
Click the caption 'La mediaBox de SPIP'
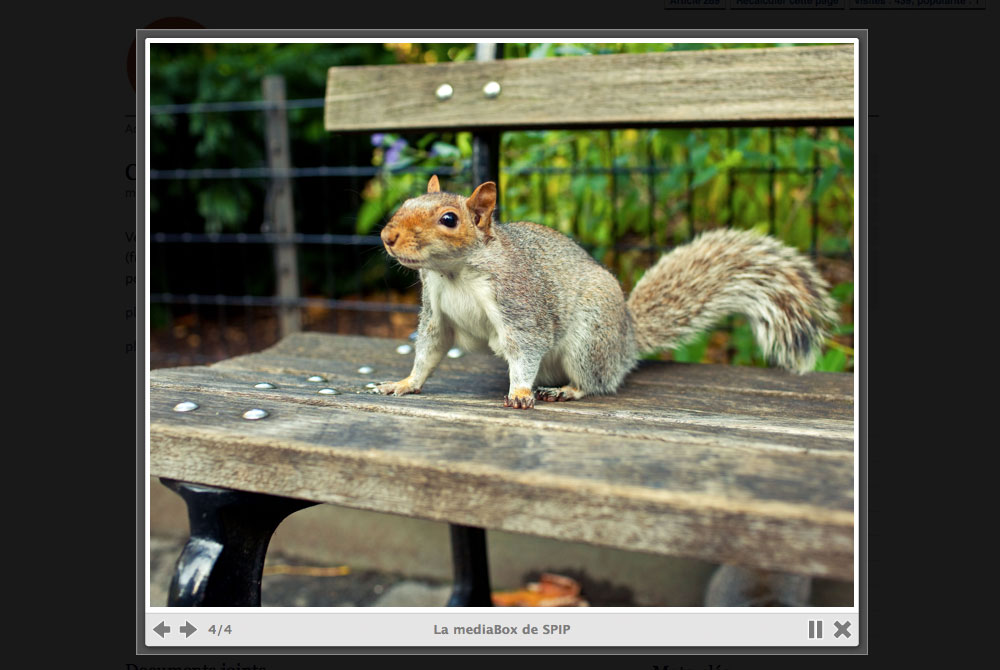(x=501, y=630)
